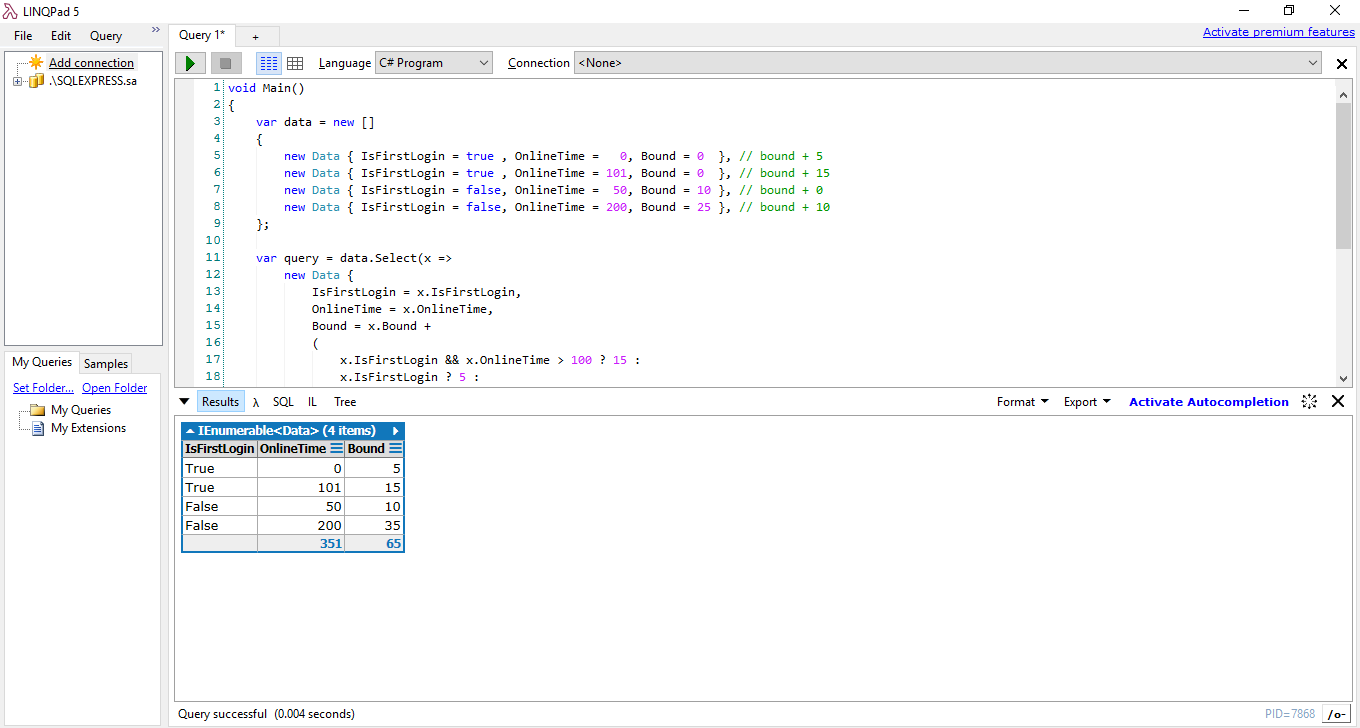Click the 'OnlineTime = x.OnlineTime,' code line
Viewport: 1360px width, 728px height.
click(x=403, y=309)
